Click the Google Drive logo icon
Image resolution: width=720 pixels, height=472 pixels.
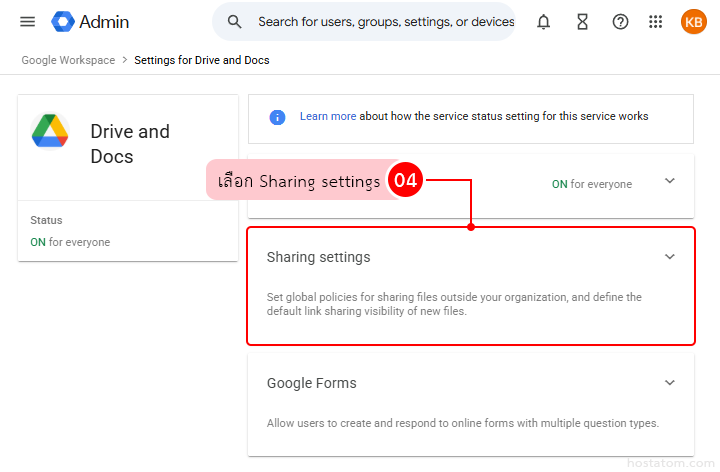50,131
